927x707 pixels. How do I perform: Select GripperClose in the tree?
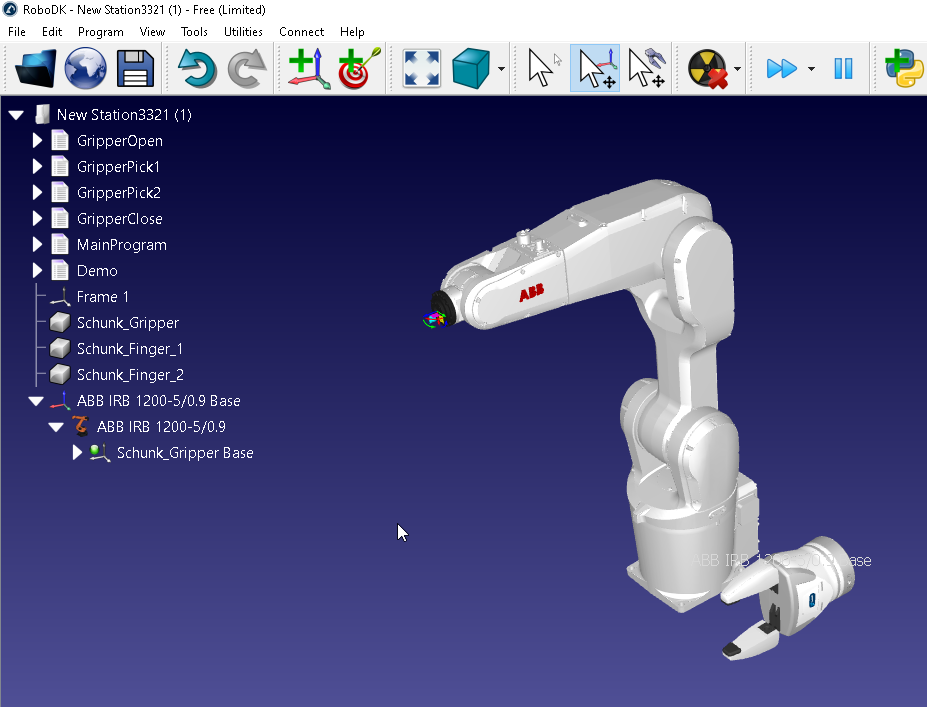119,219
